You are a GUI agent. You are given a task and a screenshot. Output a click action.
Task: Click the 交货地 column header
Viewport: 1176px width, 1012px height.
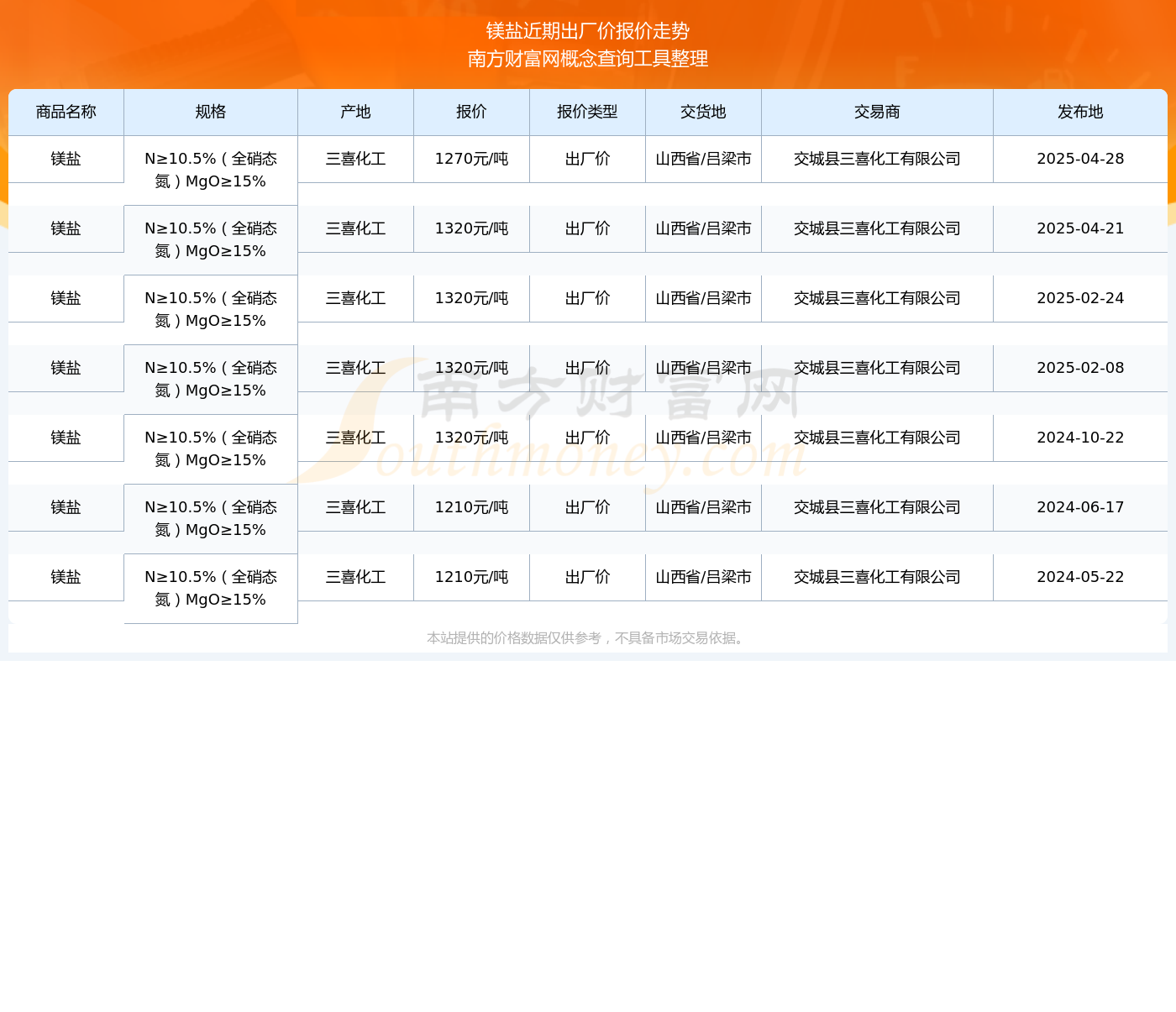(x=704, y=112)
